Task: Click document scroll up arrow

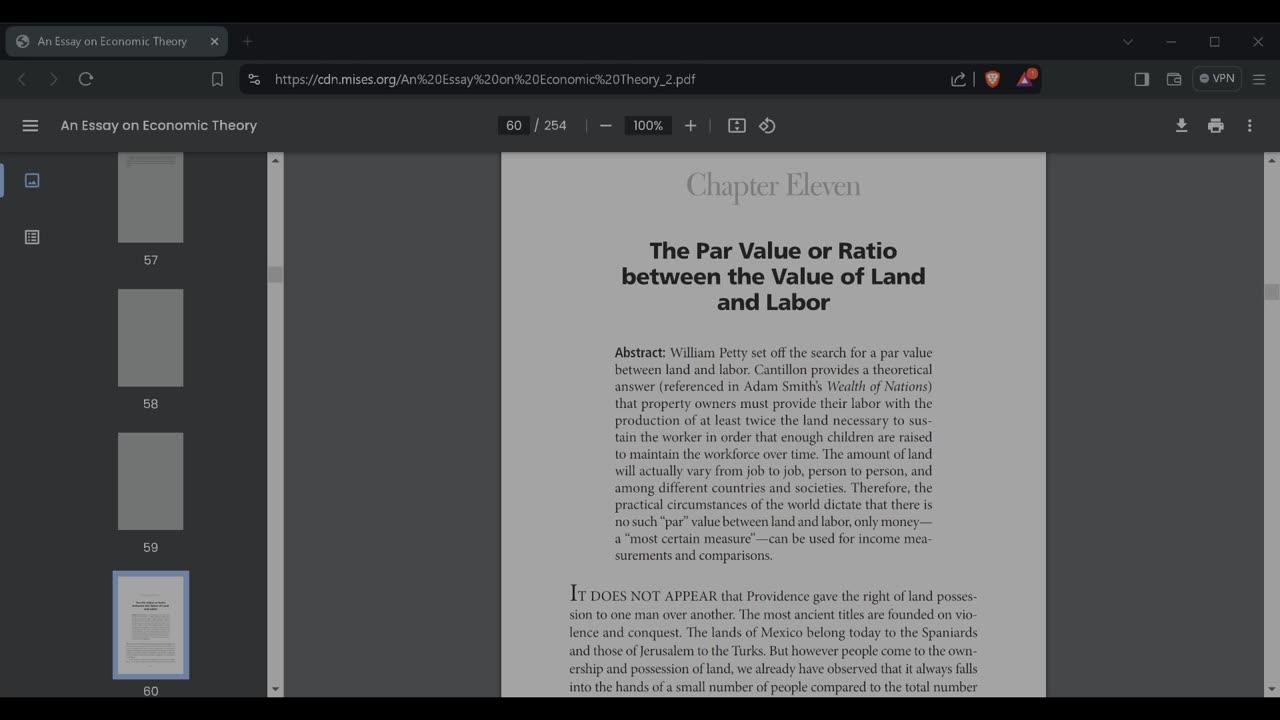Action: (x=1272, y=160)
